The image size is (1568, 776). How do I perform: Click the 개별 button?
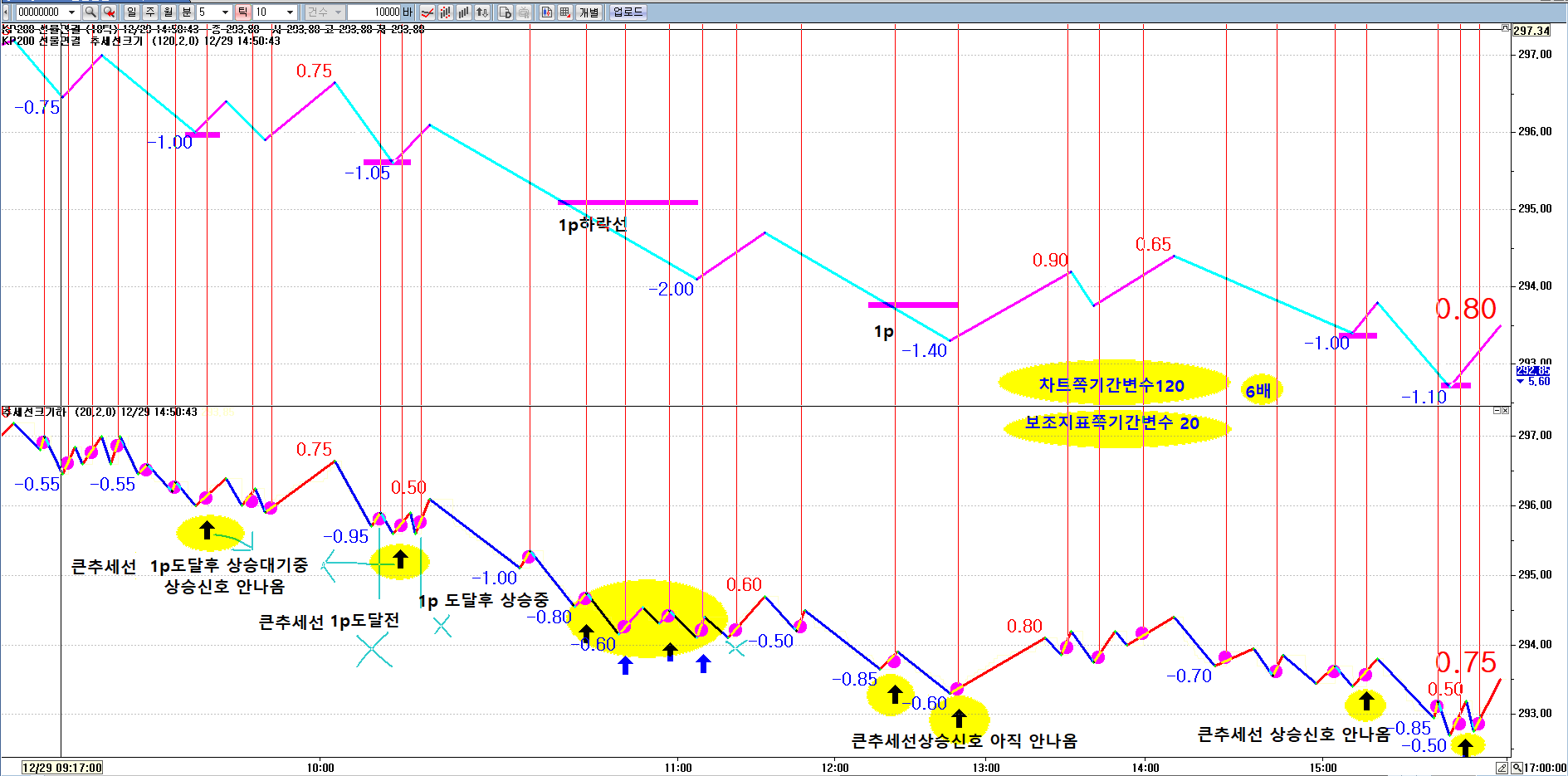tap(589, 12)
